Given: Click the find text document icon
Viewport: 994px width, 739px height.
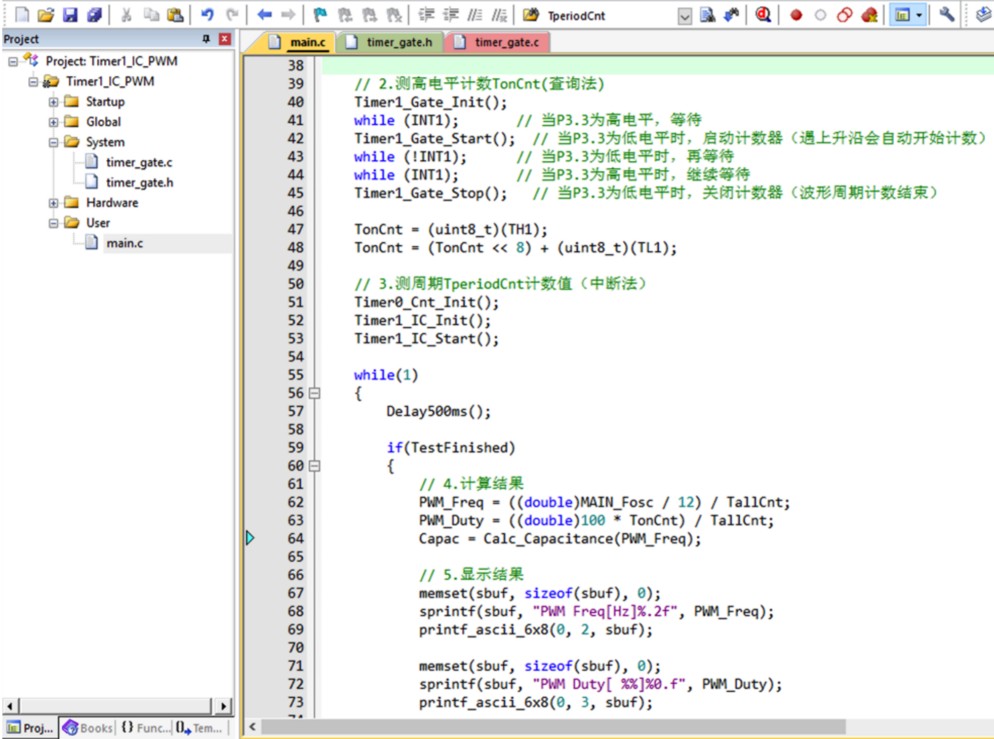Looking at the screenshot, I should pyautogui.click(x=707, y=15).
